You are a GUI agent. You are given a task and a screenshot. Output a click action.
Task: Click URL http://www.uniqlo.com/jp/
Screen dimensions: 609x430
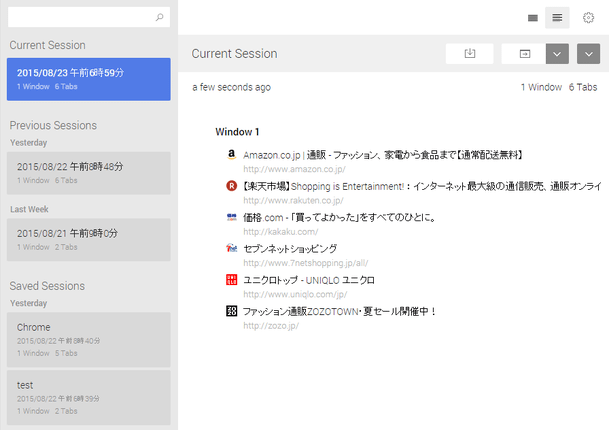295,294
